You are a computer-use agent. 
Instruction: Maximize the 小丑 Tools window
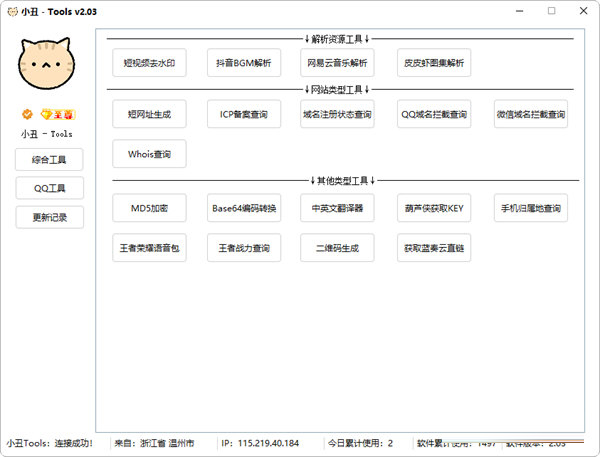(551, 11)
